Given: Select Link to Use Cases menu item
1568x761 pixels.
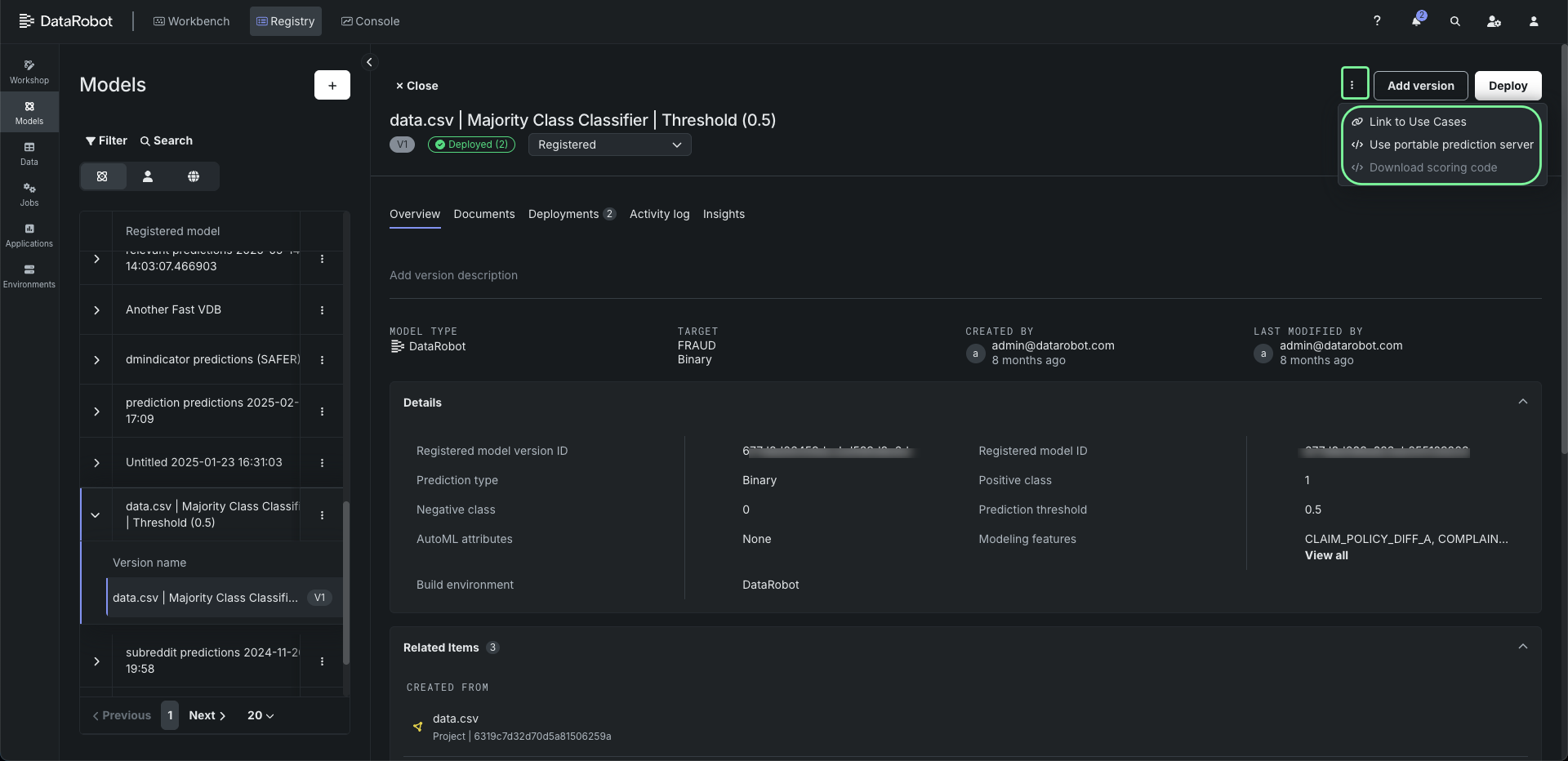Looking at the screenshot, I should click(x=1417, y=122).
